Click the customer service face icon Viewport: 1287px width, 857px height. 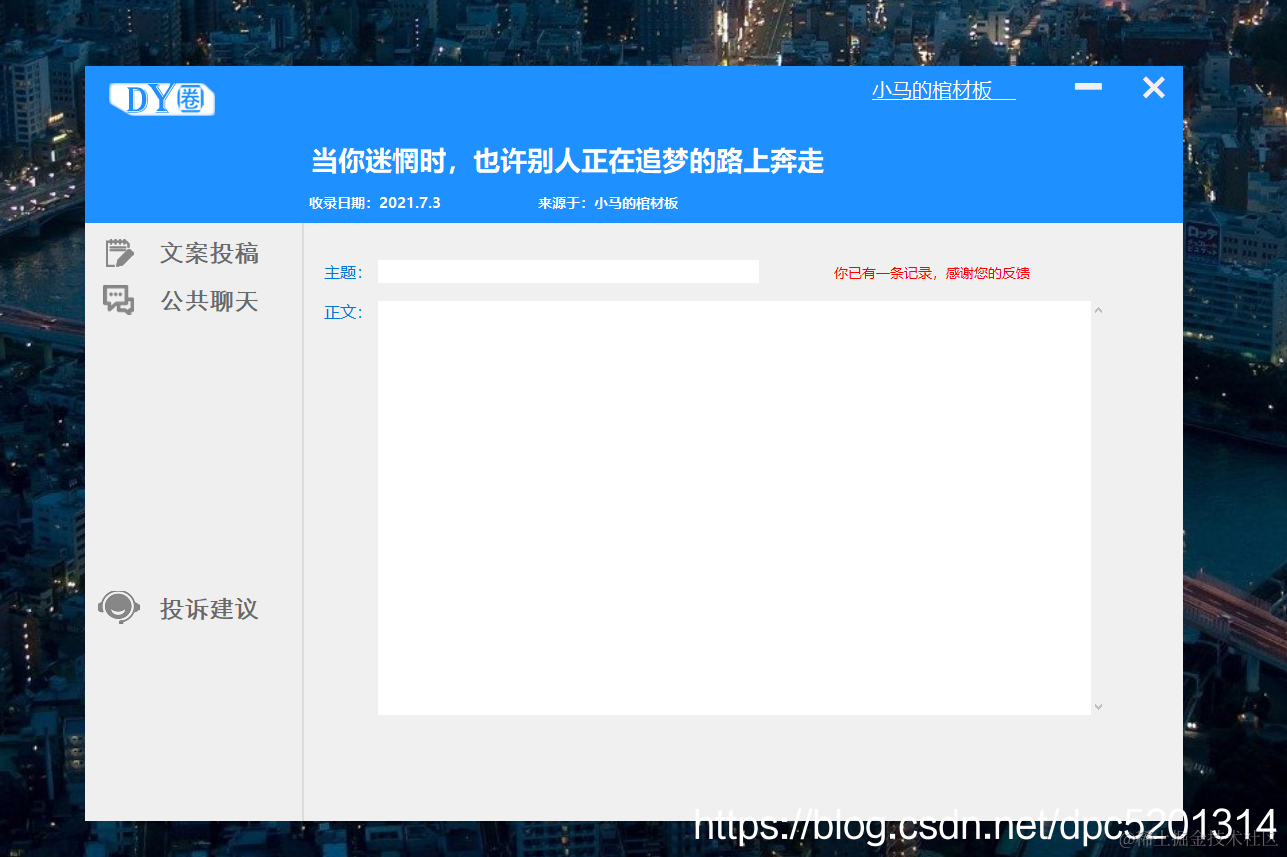[119, 607]
